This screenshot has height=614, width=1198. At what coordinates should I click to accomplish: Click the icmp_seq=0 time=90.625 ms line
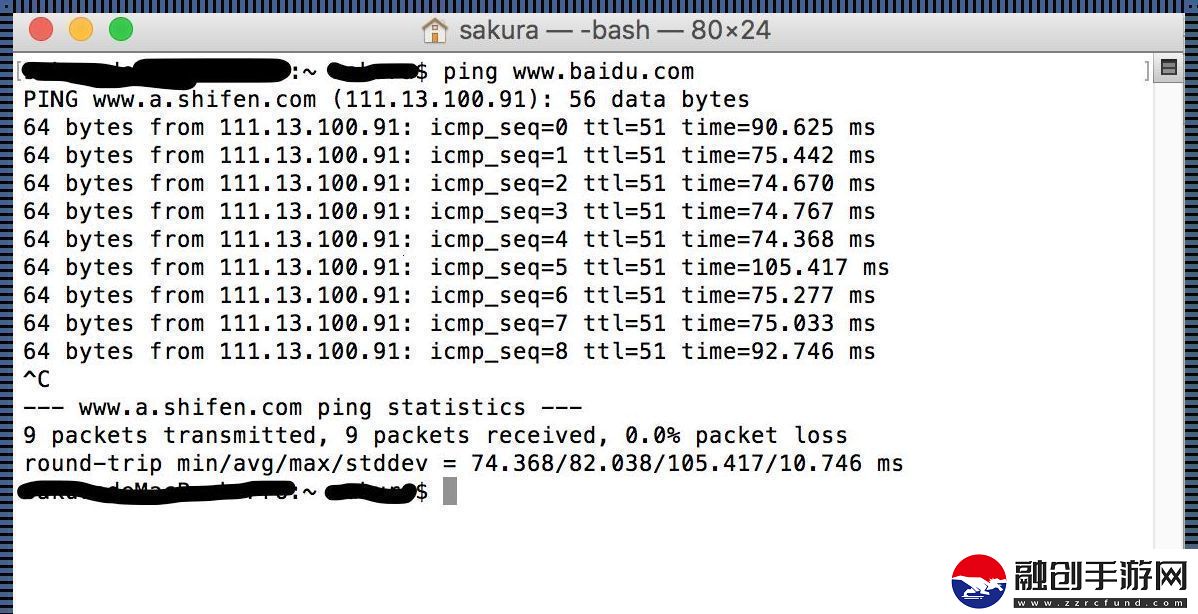point(449,128)
